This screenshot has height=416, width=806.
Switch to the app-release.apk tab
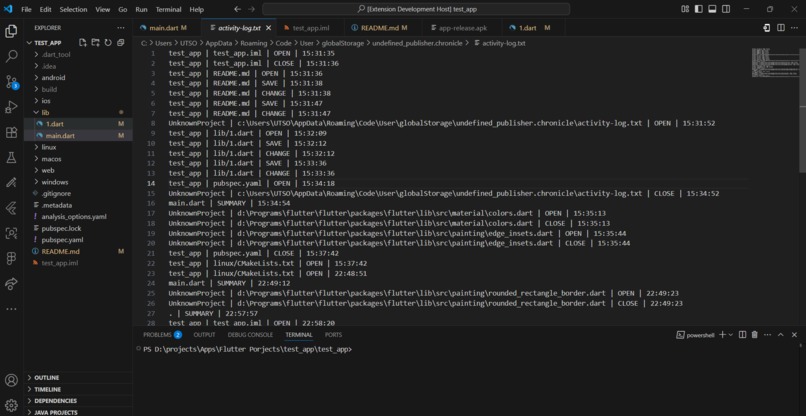[460, 28]
